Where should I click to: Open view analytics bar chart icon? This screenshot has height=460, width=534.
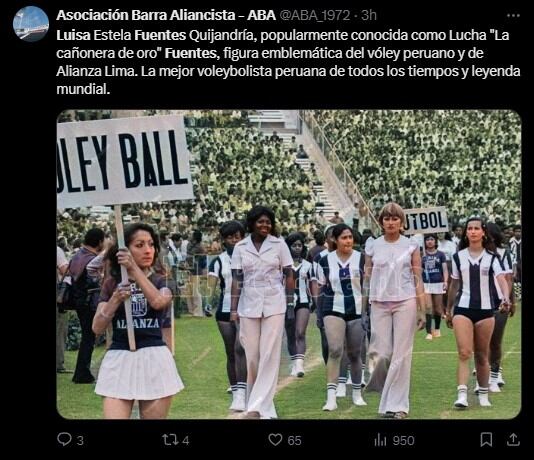(380, 440)
